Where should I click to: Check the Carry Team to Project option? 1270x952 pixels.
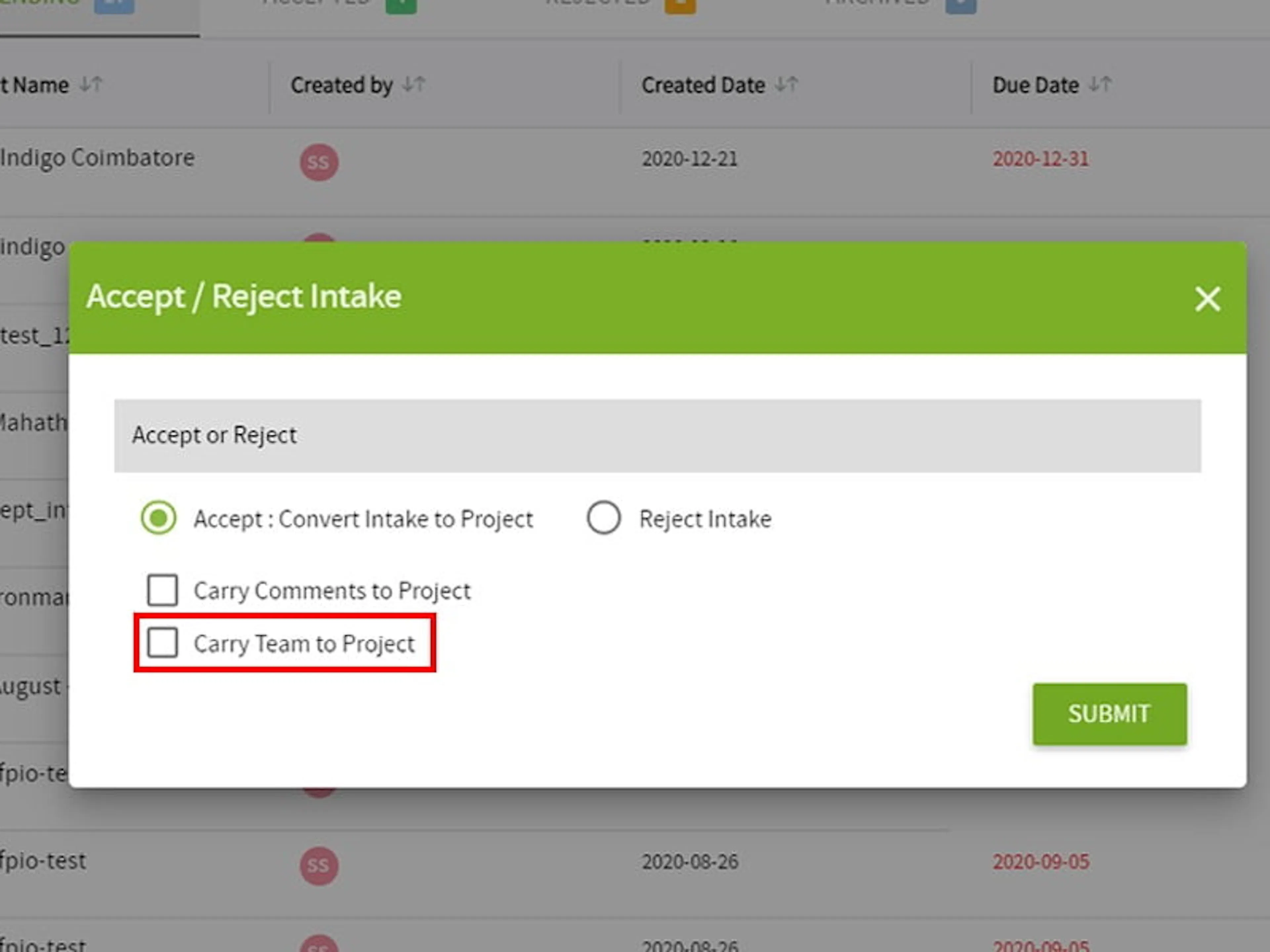(162, 643)
